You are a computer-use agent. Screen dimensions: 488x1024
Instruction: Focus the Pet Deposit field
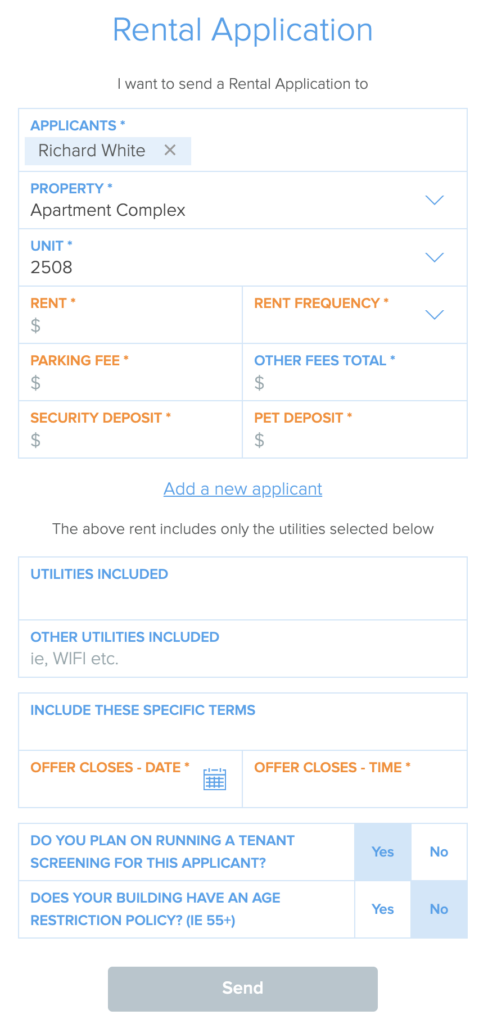coord(355,429)
